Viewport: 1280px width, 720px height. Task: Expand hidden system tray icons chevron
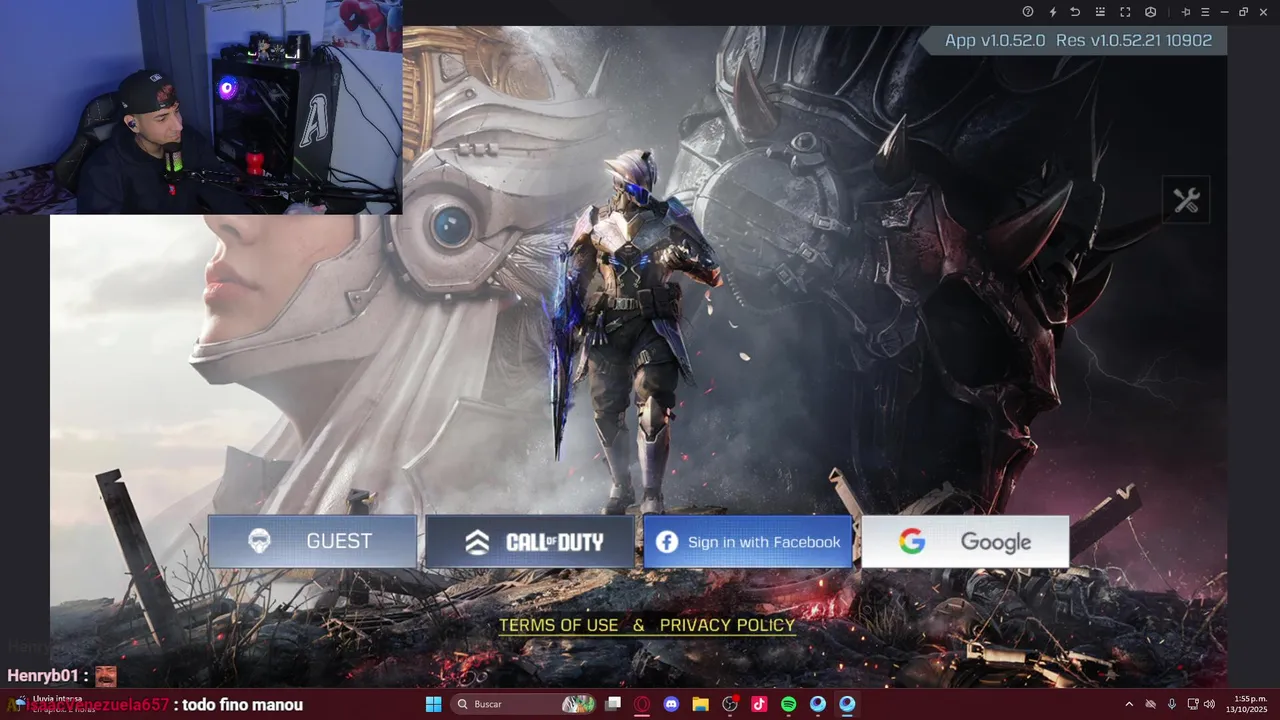pos(1129,704)
